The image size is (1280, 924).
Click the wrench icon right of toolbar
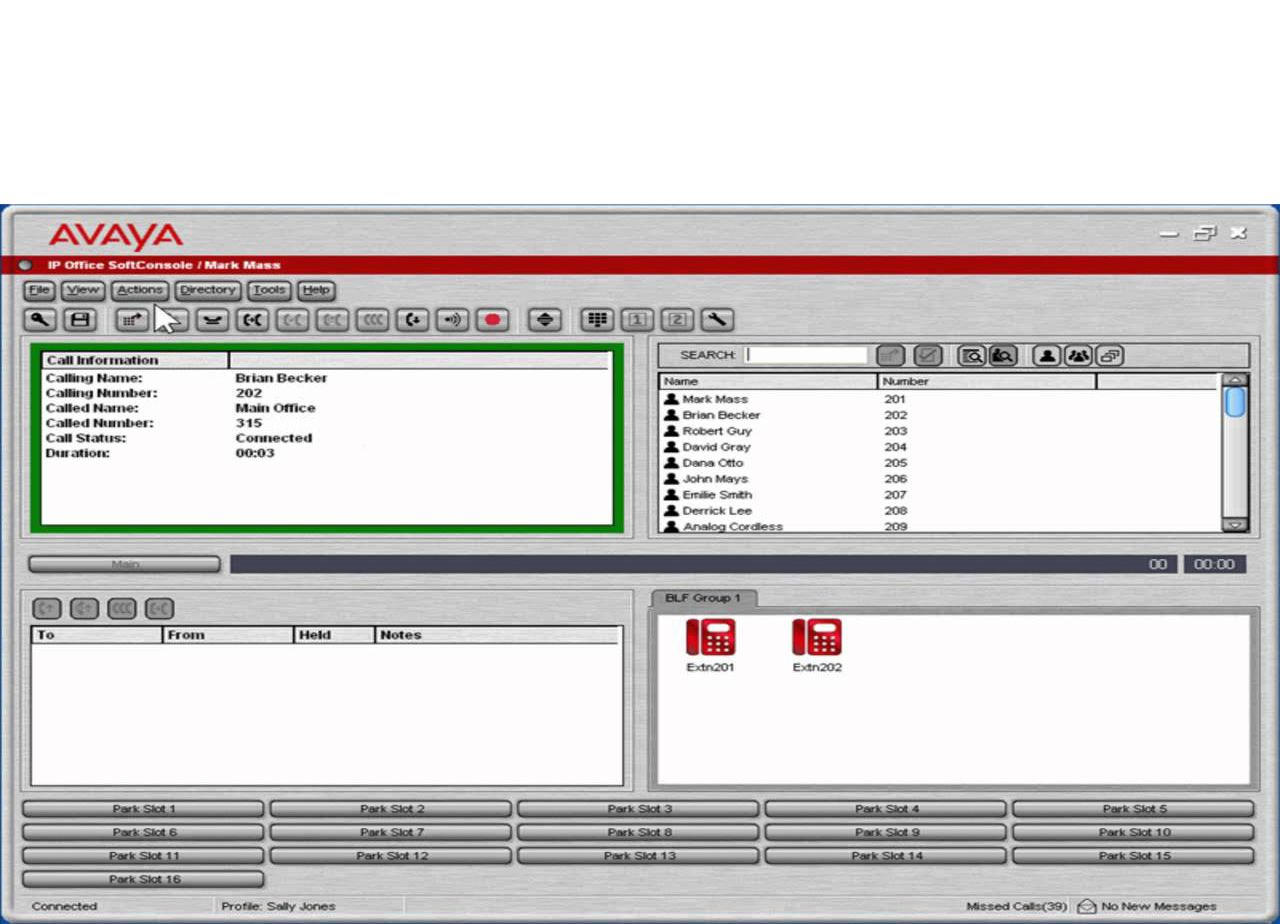click(717, 320)
